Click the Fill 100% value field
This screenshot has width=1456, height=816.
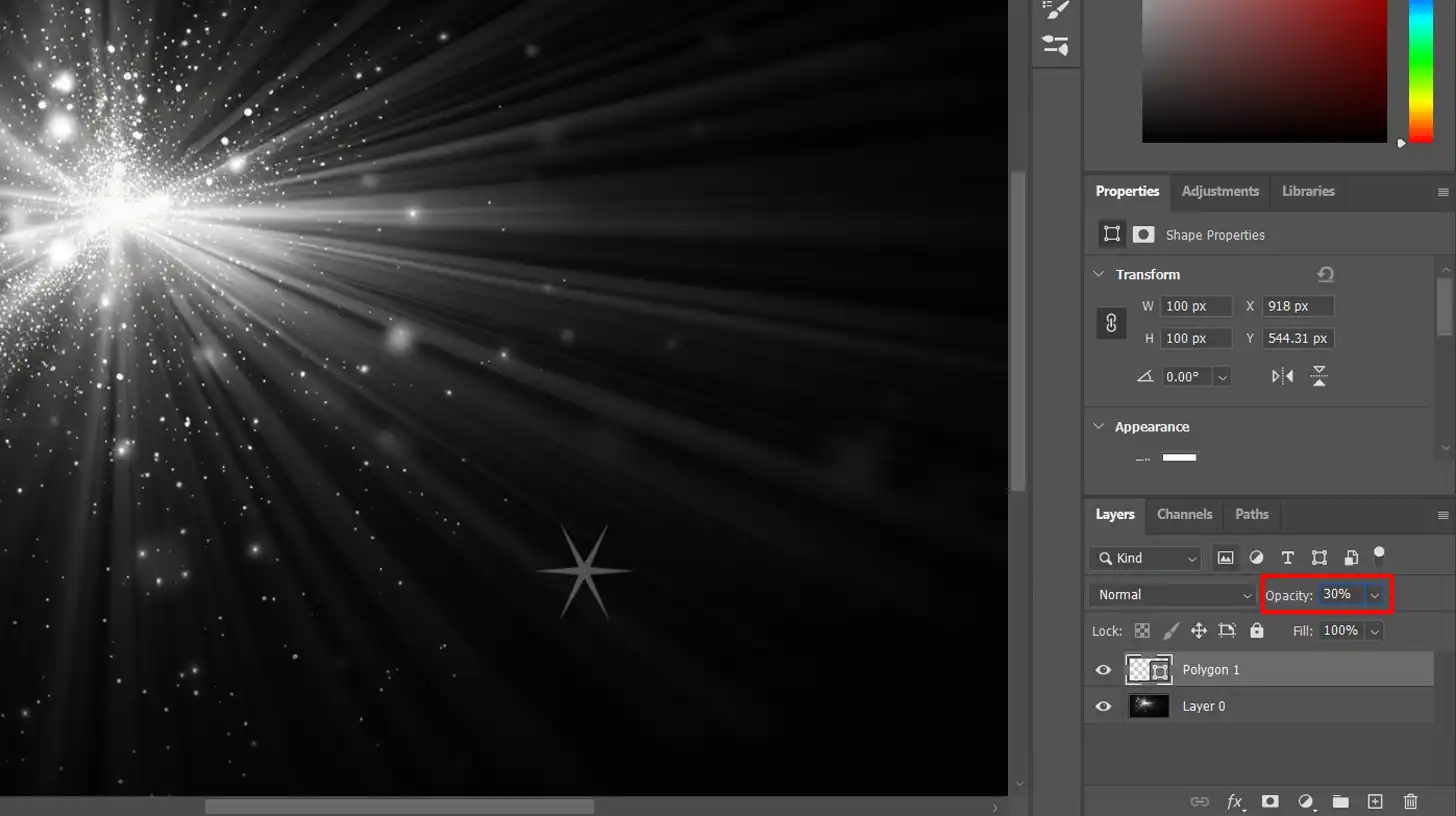tap(1342, 631)
